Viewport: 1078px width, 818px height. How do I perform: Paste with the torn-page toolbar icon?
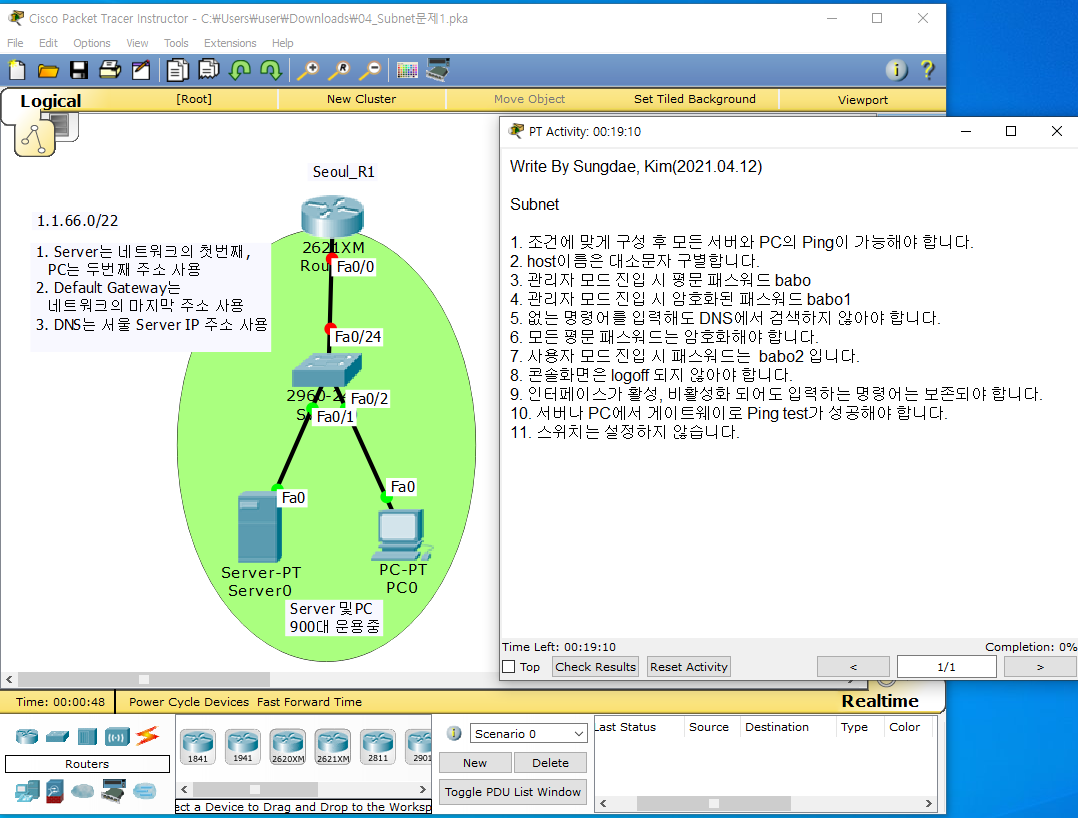coord(208,70)
